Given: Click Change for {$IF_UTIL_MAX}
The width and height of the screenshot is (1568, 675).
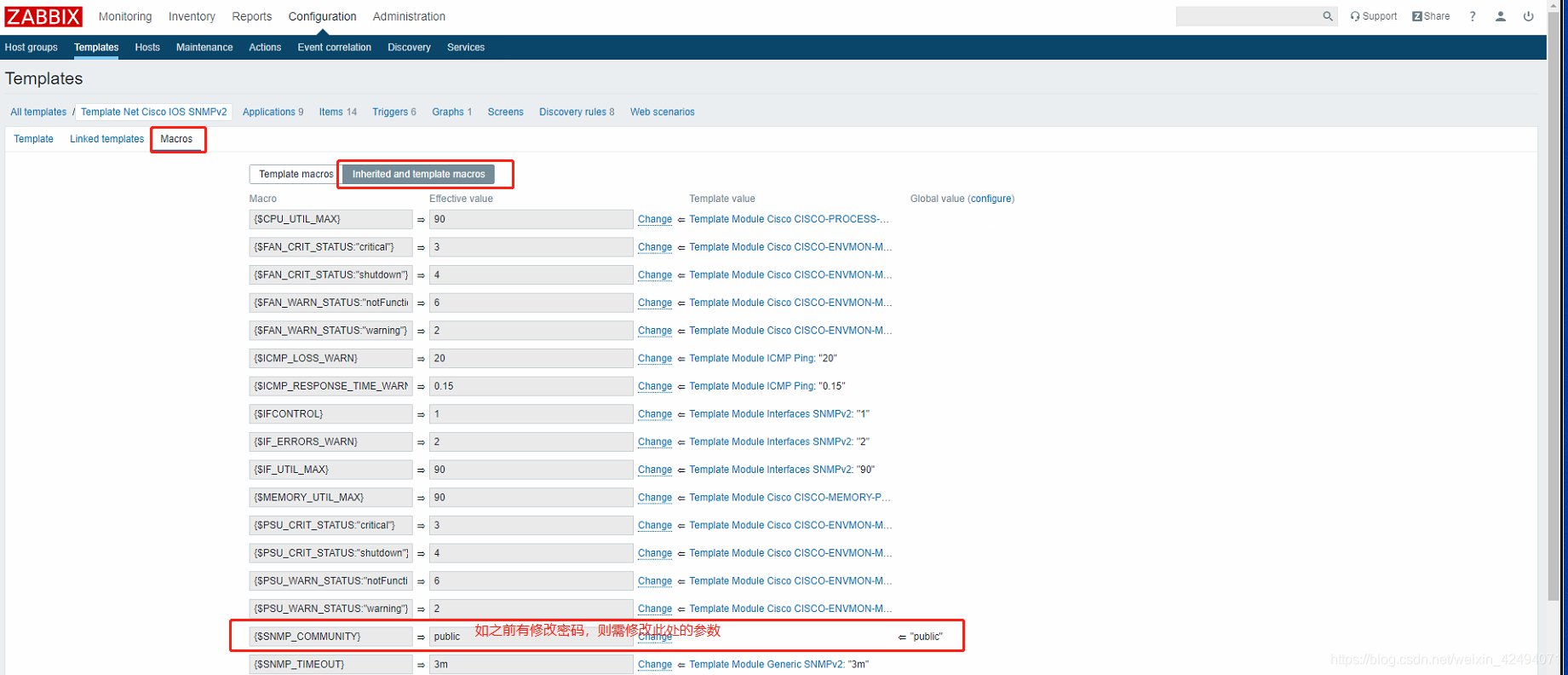Looking at the screenshot, I should tap(655, 470).
